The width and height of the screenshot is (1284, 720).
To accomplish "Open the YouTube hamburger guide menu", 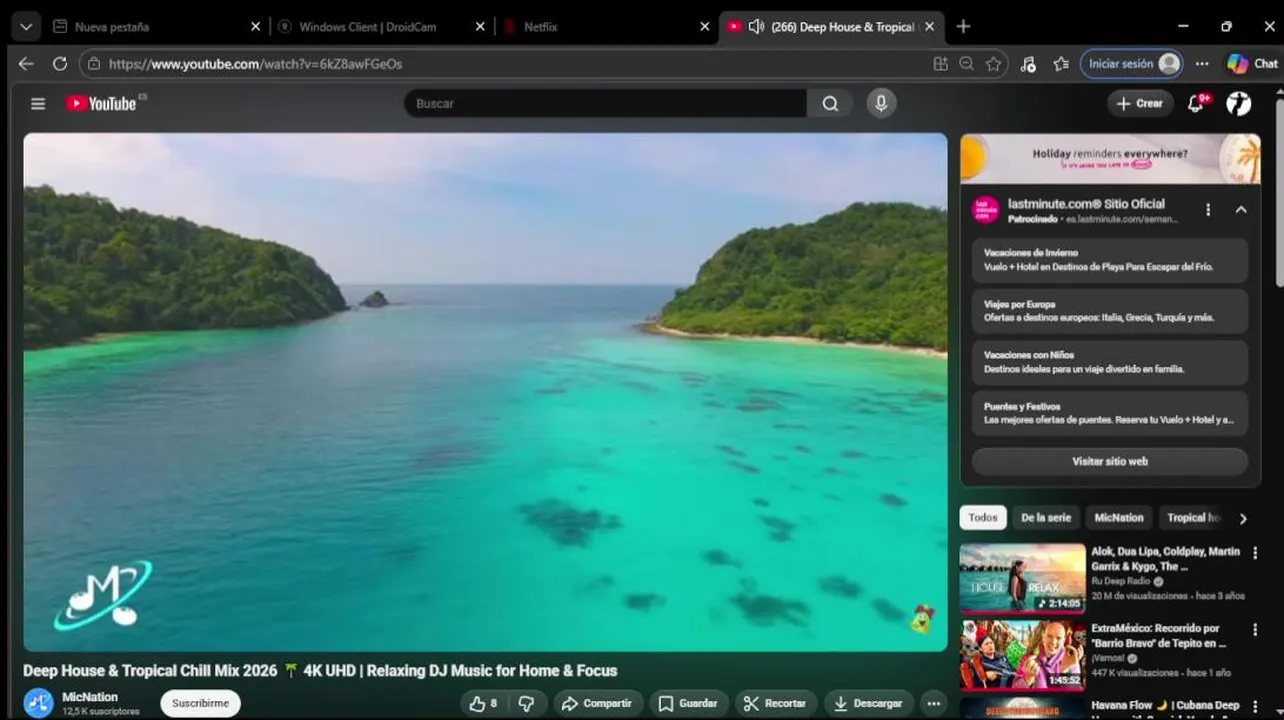I will [x=38, y=103].
